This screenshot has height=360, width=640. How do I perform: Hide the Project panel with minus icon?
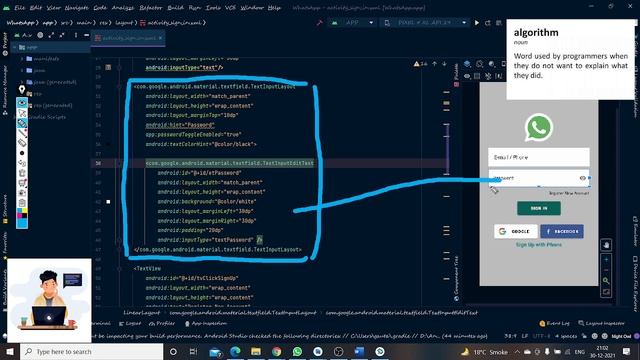86,36
